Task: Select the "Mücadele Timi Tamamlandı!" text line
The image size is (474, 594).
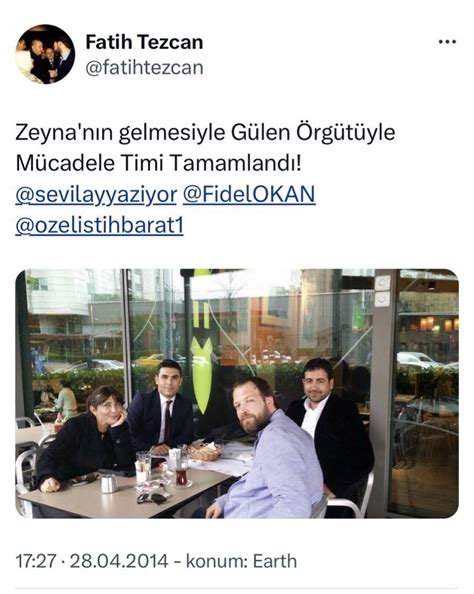Action: coord(158,163)
